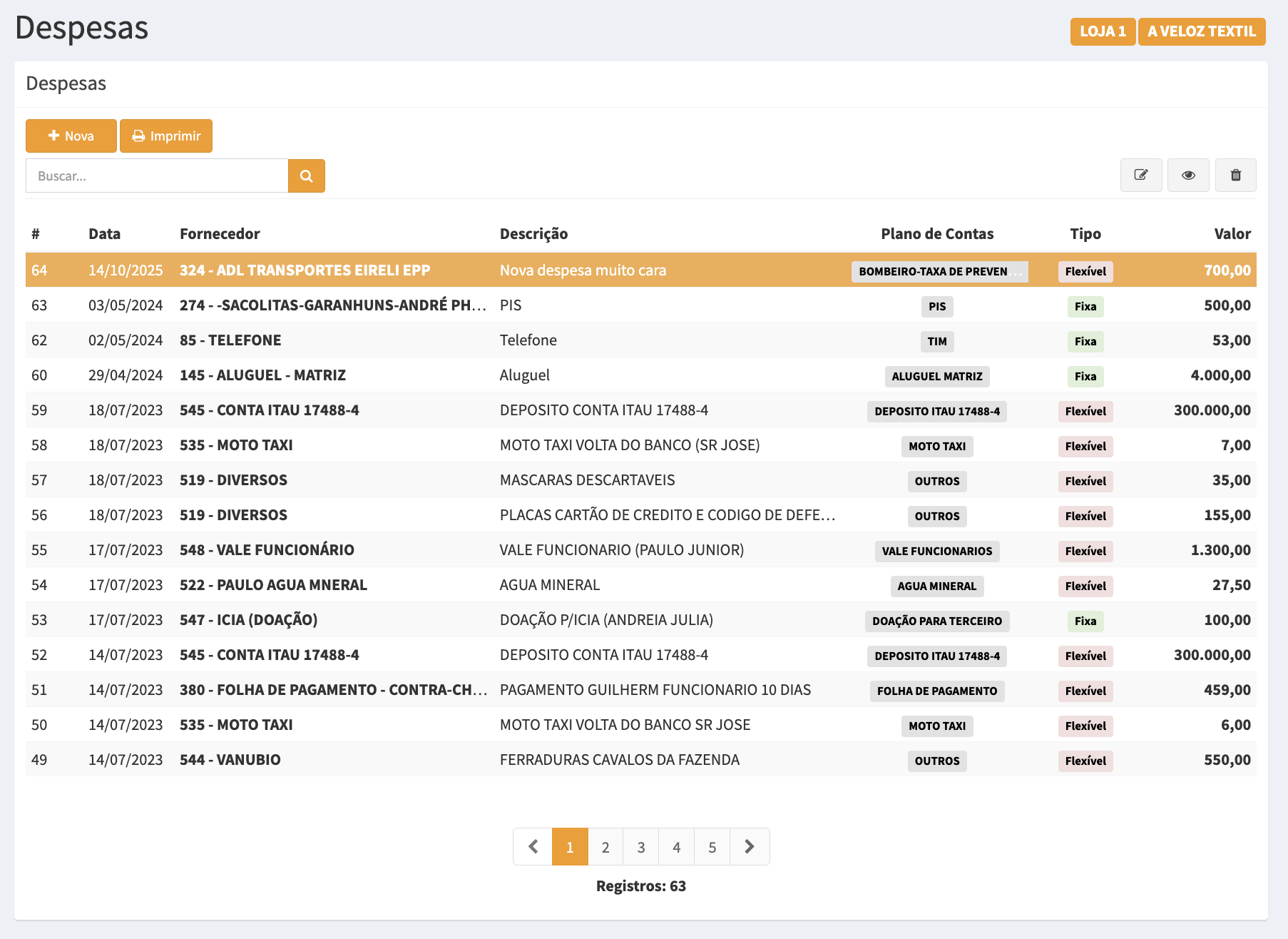This screenshot has width=1288, height=939.
Task: Switch to page 3 of results
Action: (641, 847)
